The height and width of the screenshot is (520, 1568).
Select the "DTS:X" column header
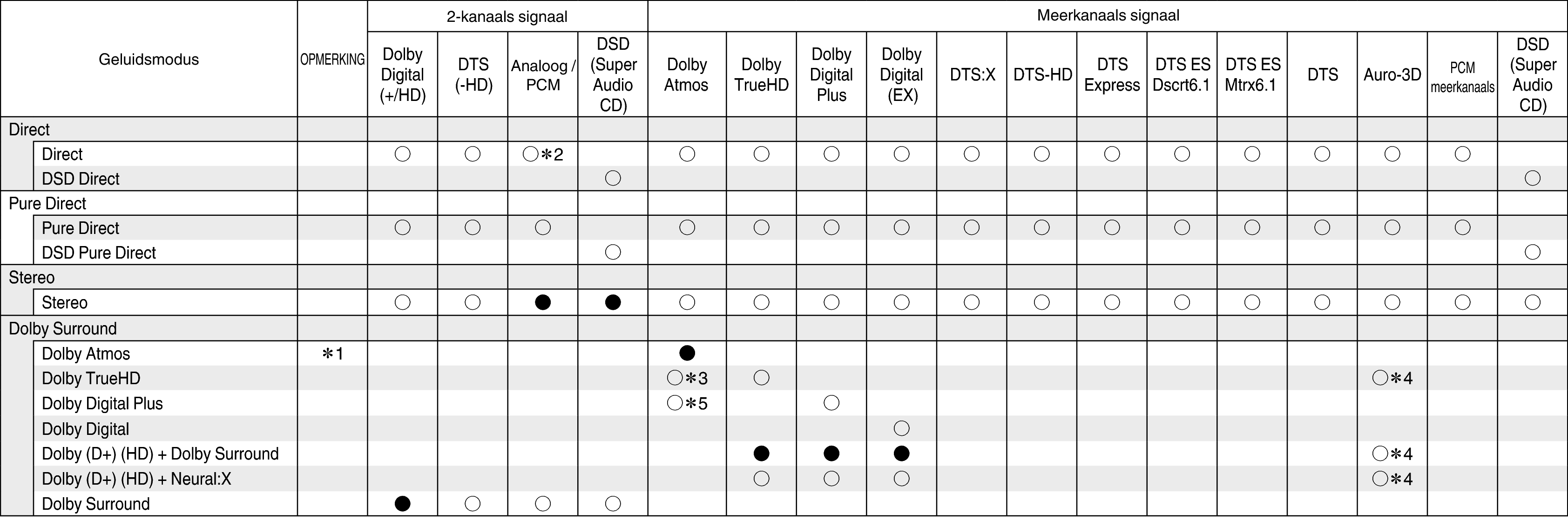(972, 75)
